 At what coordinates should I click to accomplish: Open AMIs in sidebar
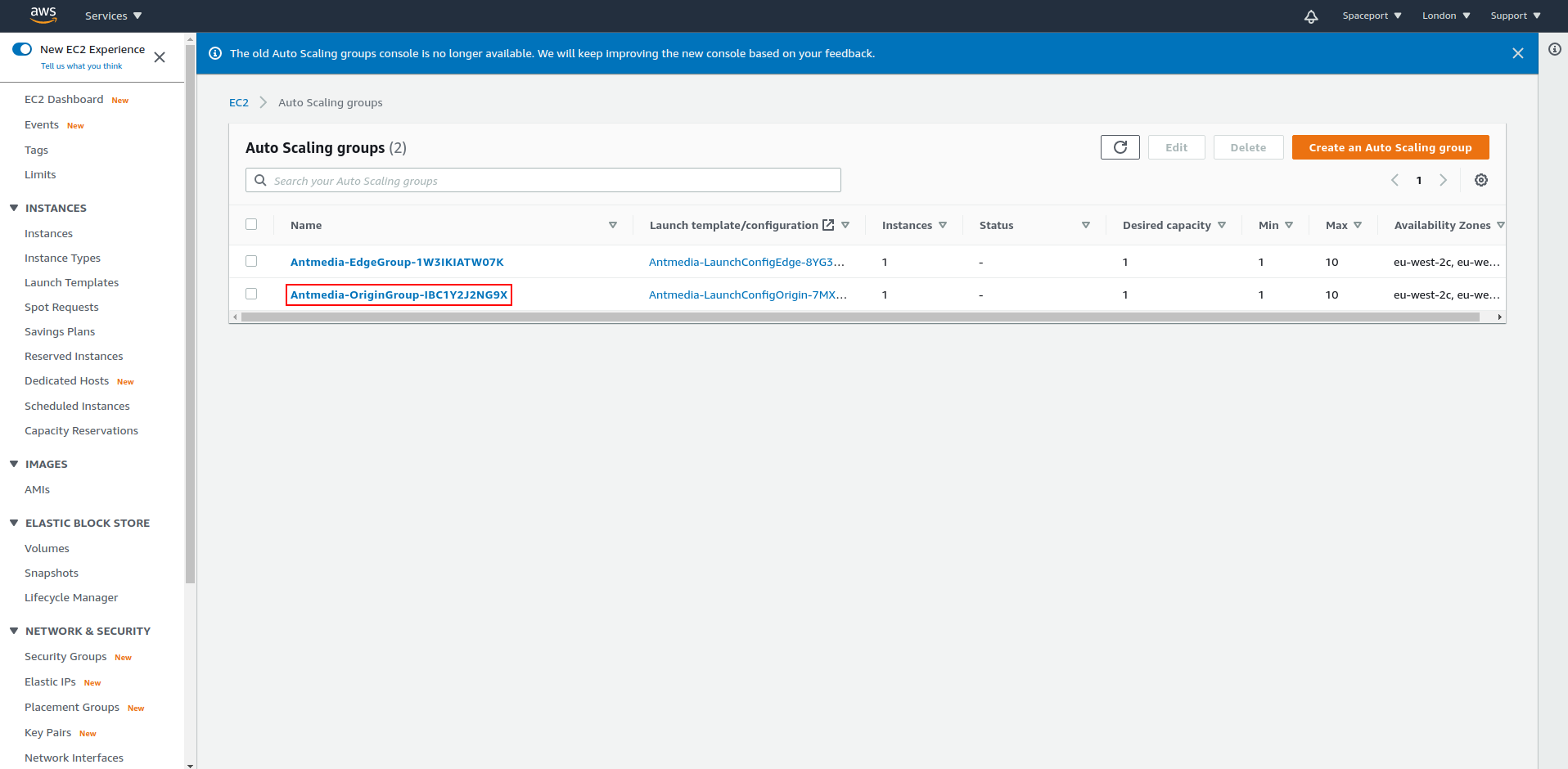[37, 489]
